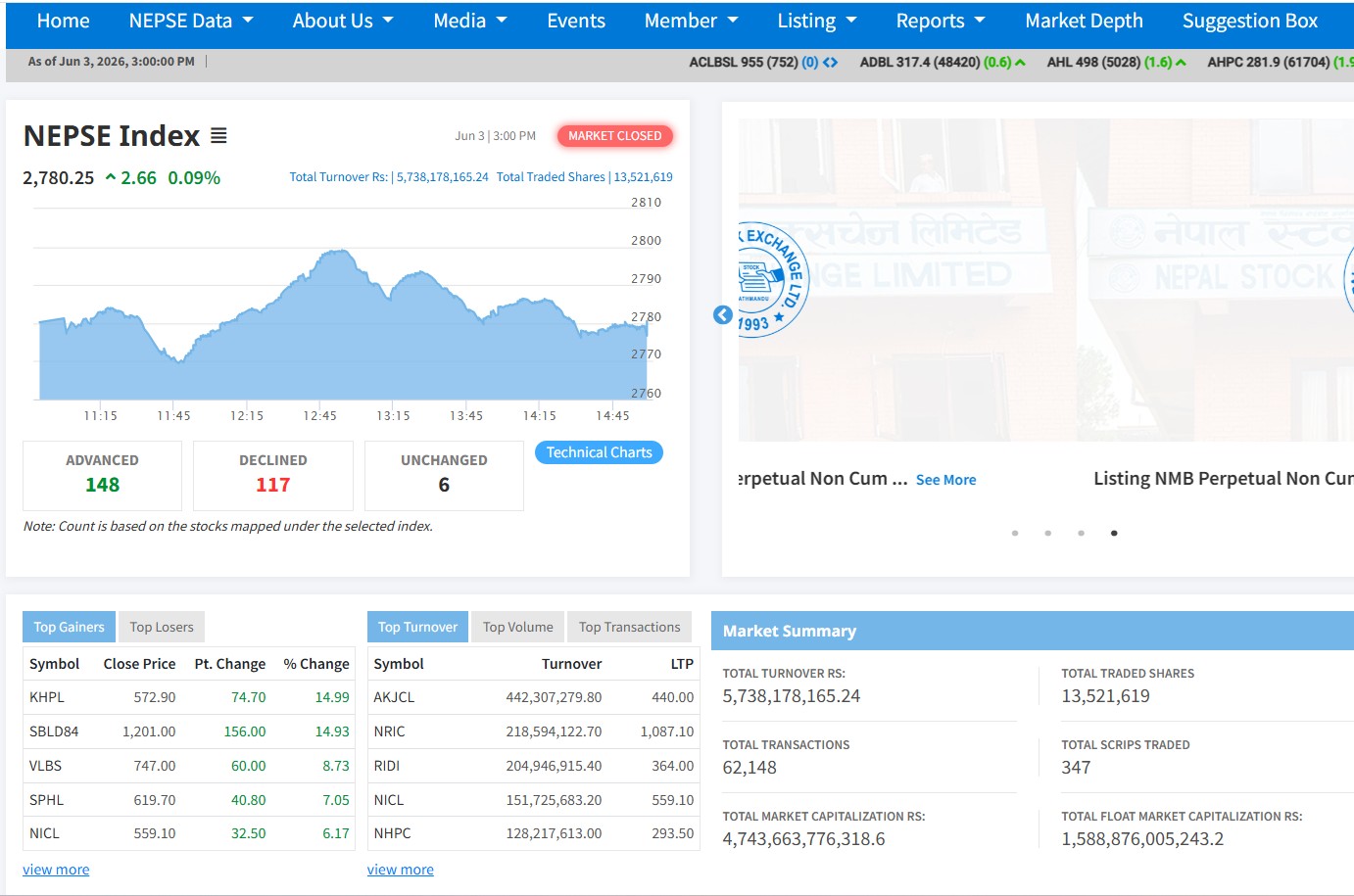Select the fourth carousel dot

pyautogui.click(x=1114, y=533)
